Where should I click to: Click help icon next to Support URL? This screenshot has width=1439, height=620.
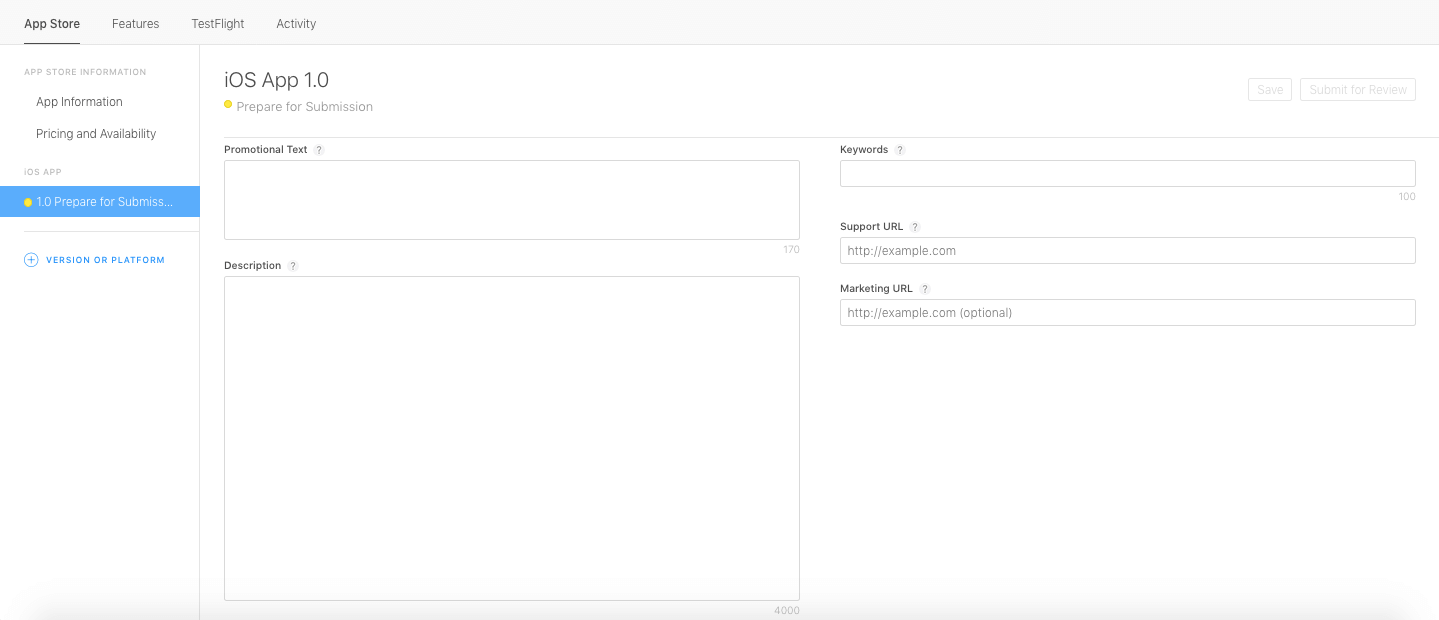click(915, 227)
